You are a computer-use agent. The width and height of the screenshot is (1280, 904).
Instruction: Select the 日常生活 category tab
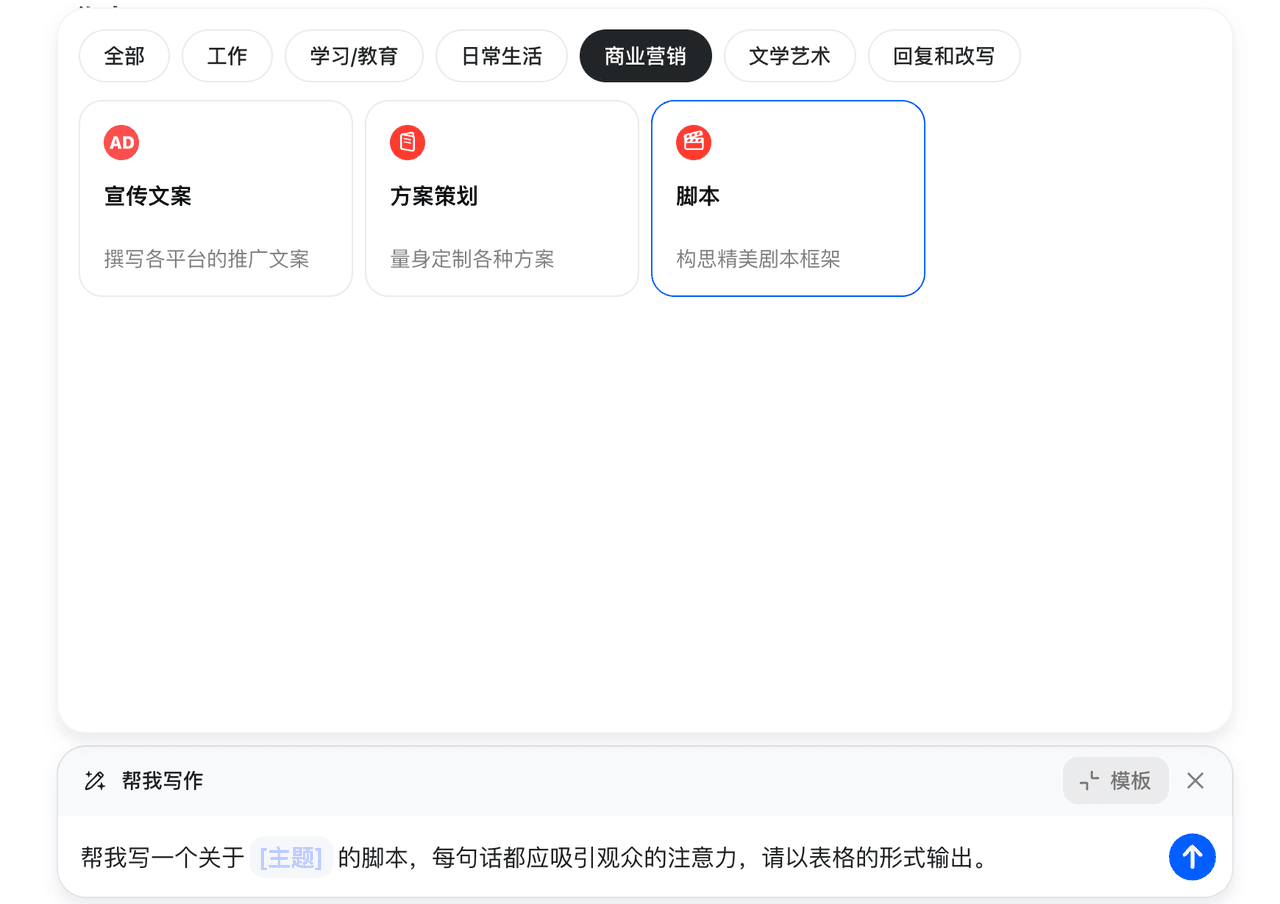501,56
